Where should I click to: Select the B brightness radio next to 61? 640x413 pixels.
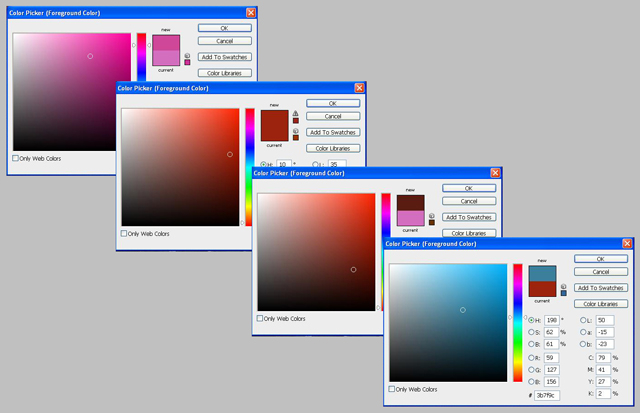[531, 344]
